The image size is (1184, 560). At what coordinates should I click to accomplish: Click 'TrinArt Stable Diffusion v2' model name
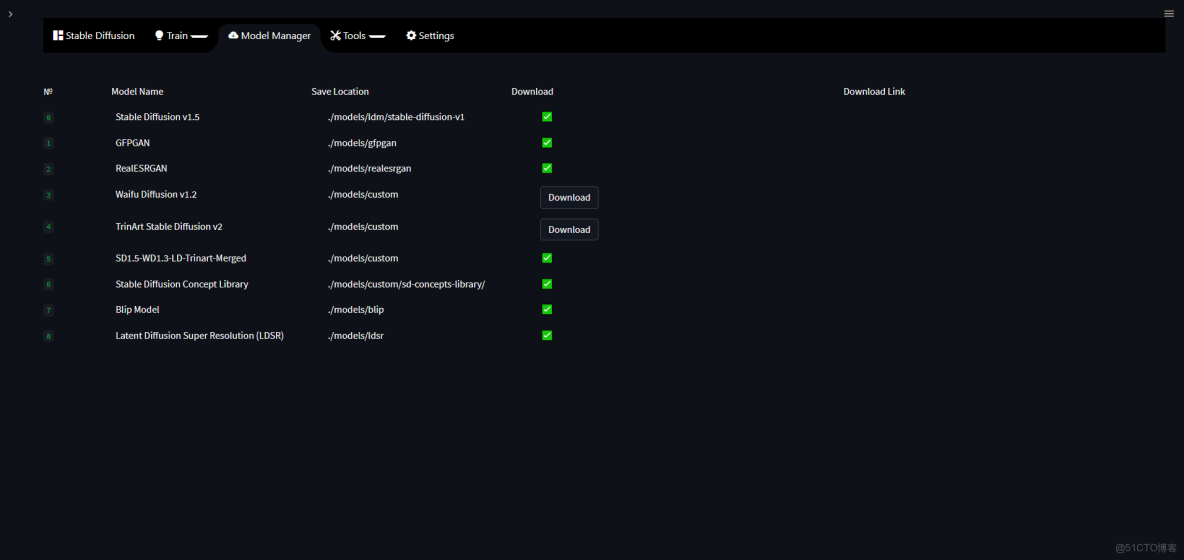pos(168,226)
